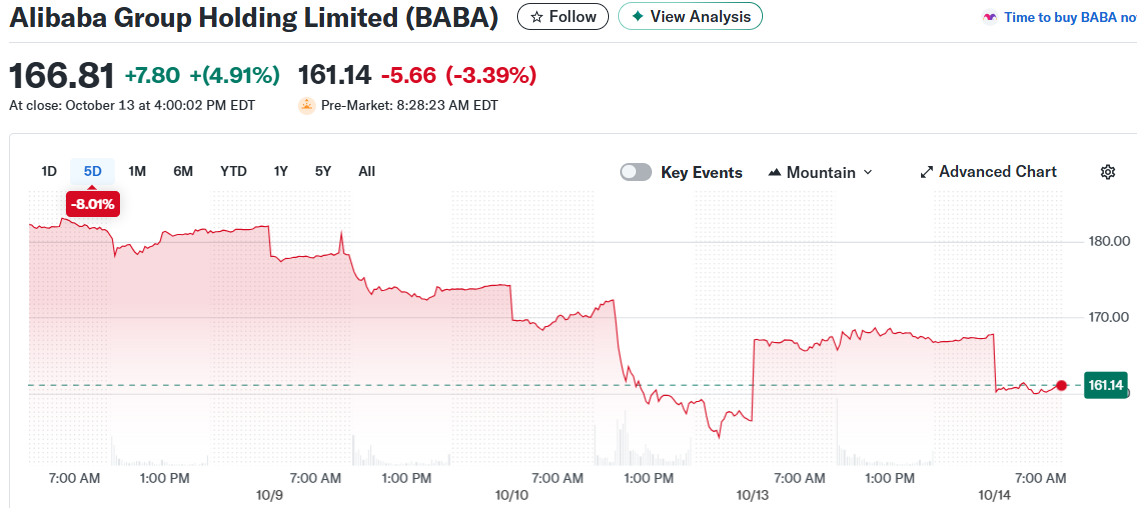The height and width of the screenshot is (508, 1137).
Task: Click the red current price dot on chart
Action: tap(1061, 385)
